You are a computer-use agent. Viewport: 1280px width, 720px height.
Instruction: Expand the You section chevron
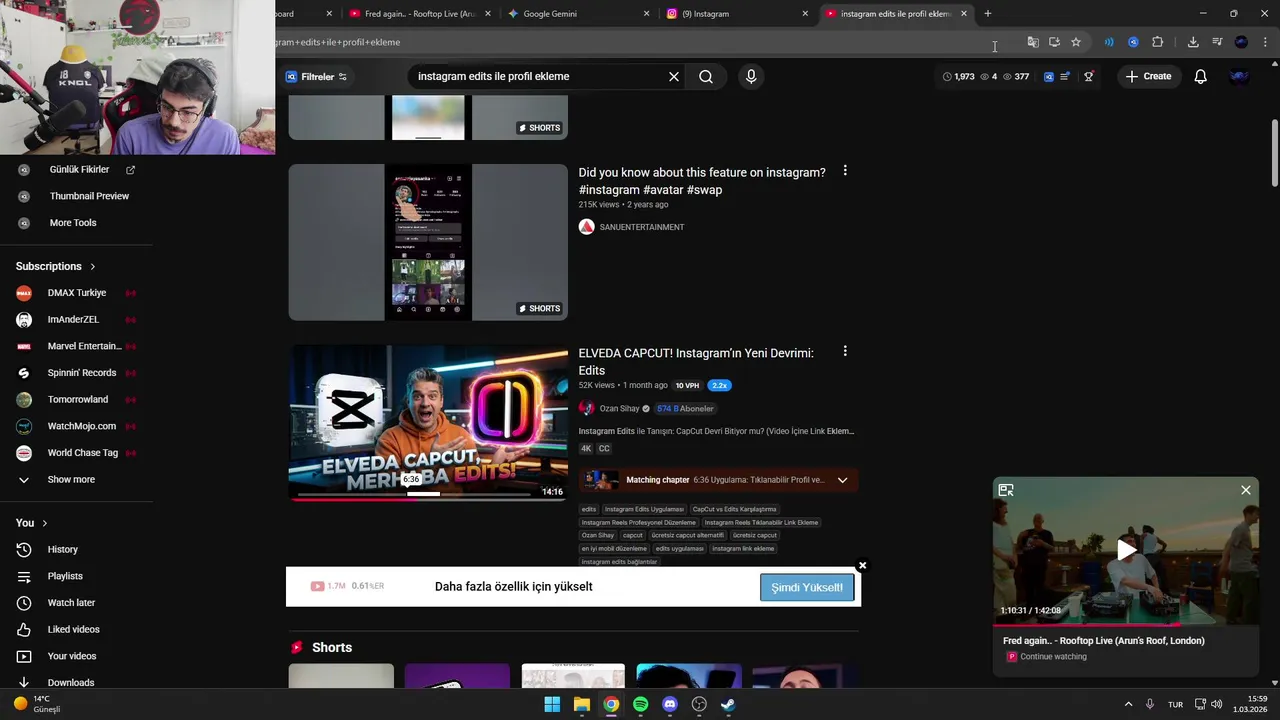pyautogui.click(x=45, y=523)
